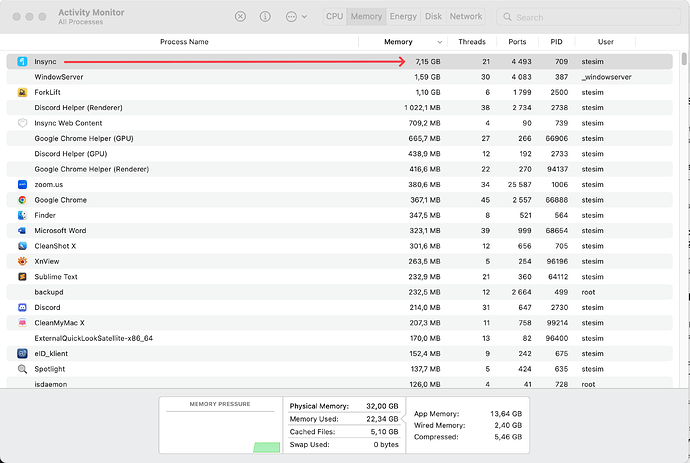Sort by the Process Name column header
The height and width of the screenshot is (463, 690).
coord(184,42)
